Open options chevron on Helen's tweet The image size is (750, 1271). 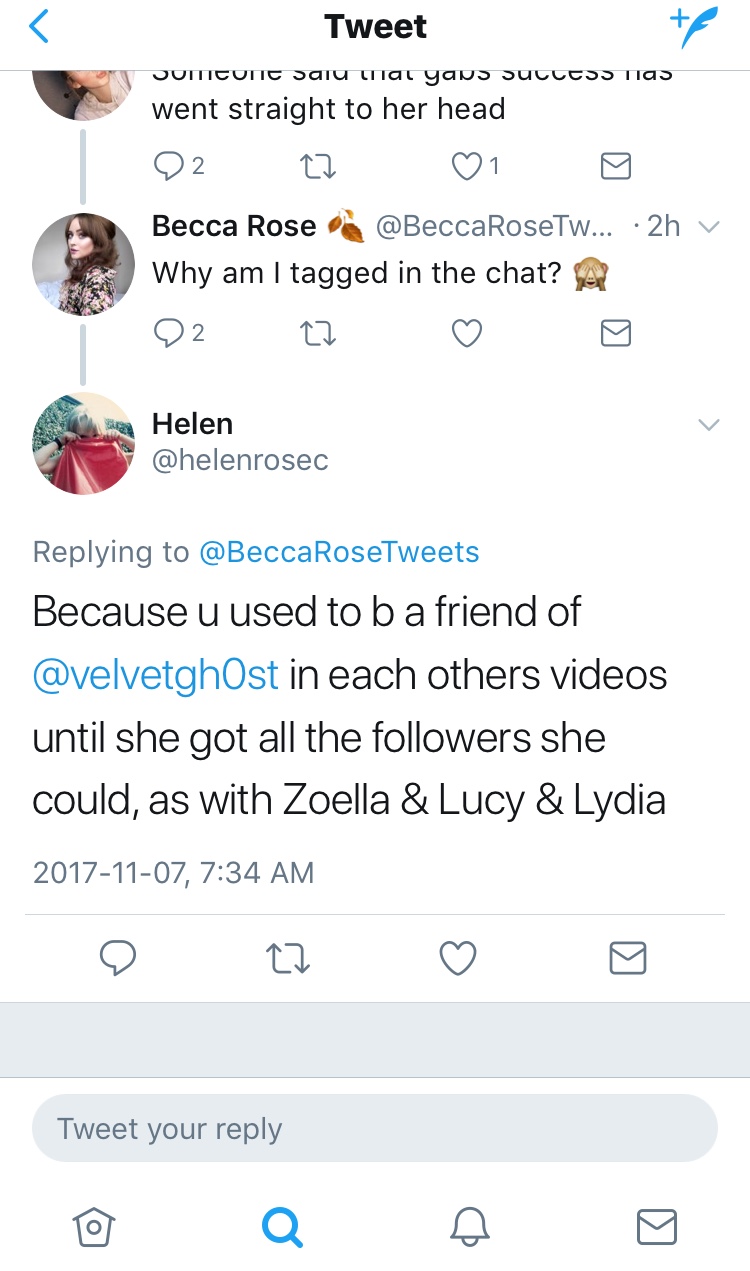click(x=708, y=425)
